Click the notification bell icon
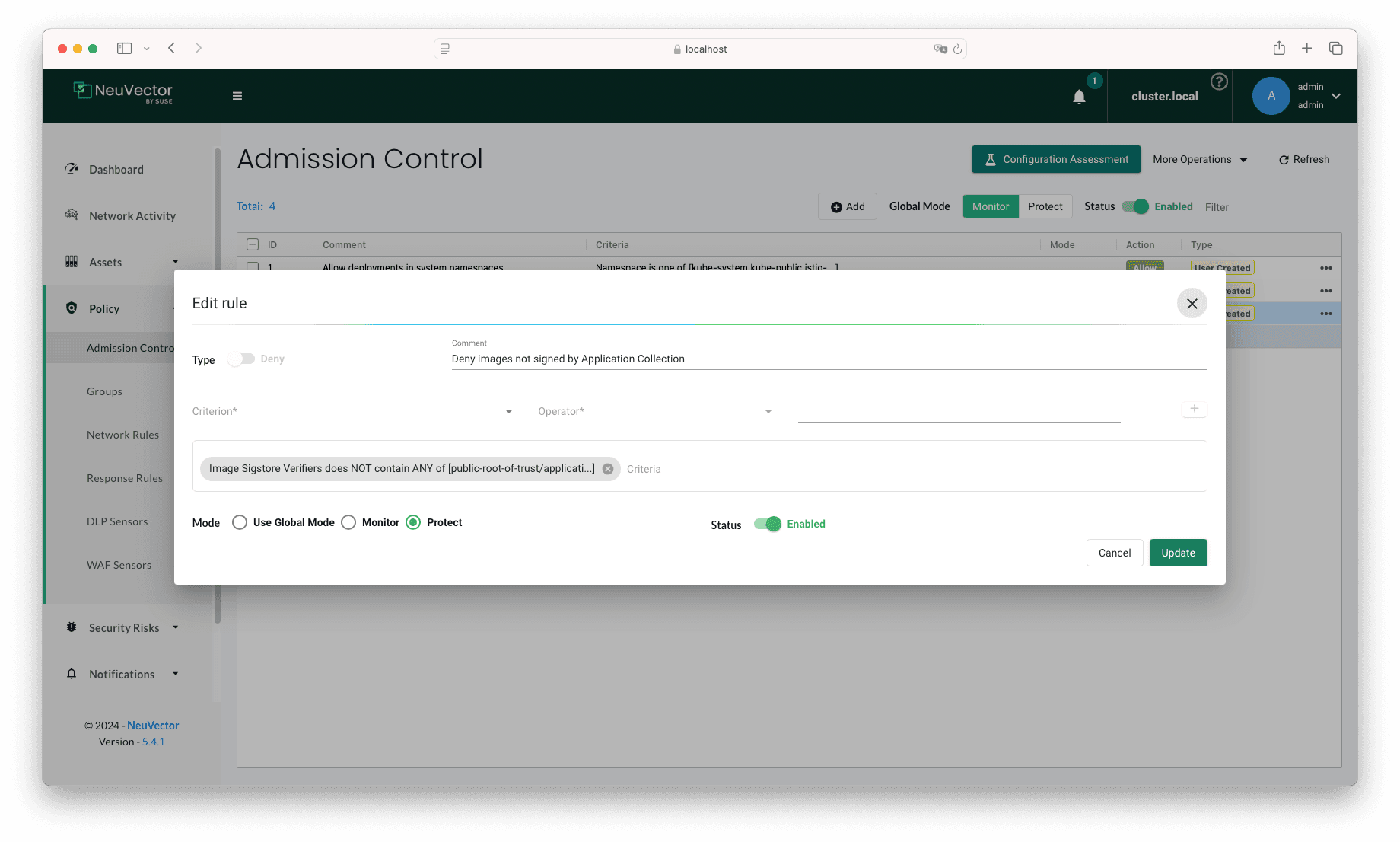The height and width of the screenshot is (842, 1400). pyautogui.click(x=1079, y=97)
